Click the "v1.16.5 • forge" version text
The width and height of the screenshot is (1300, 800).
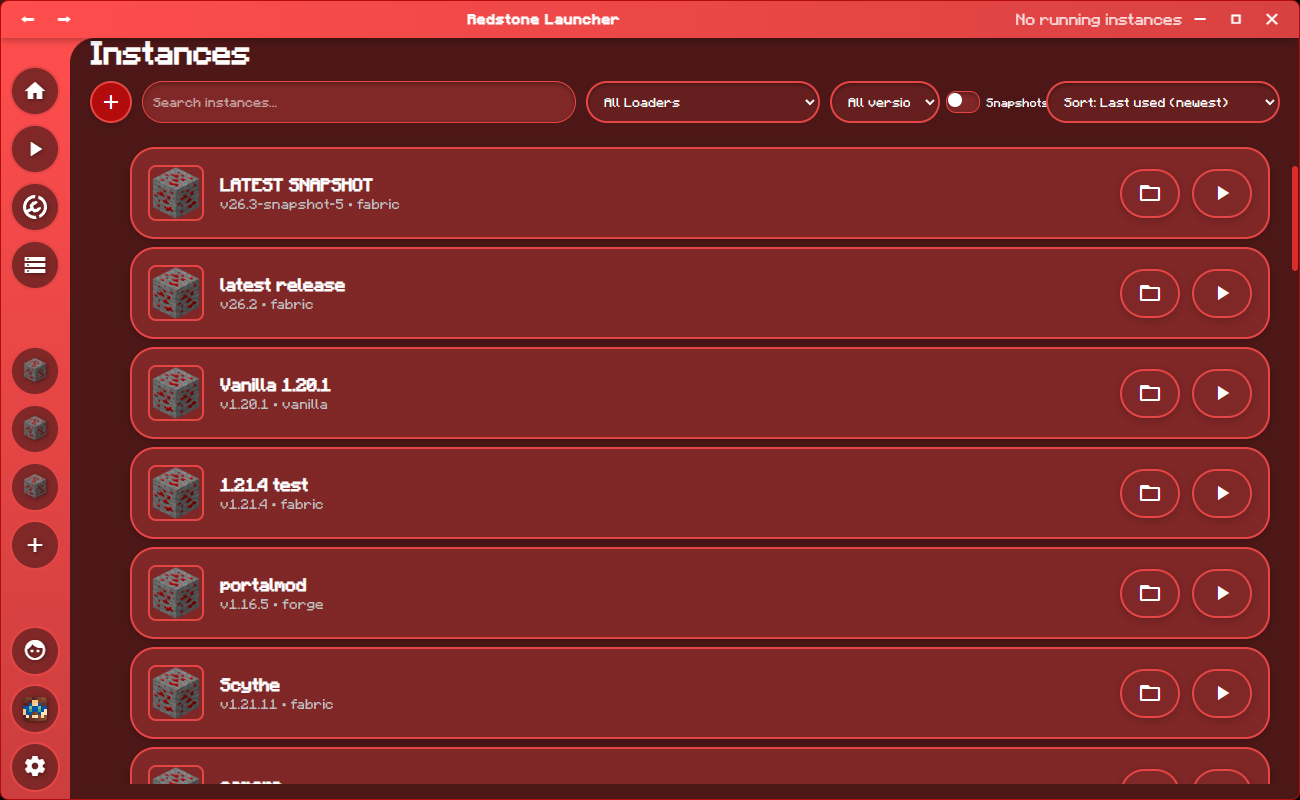[x=272, y=604]
